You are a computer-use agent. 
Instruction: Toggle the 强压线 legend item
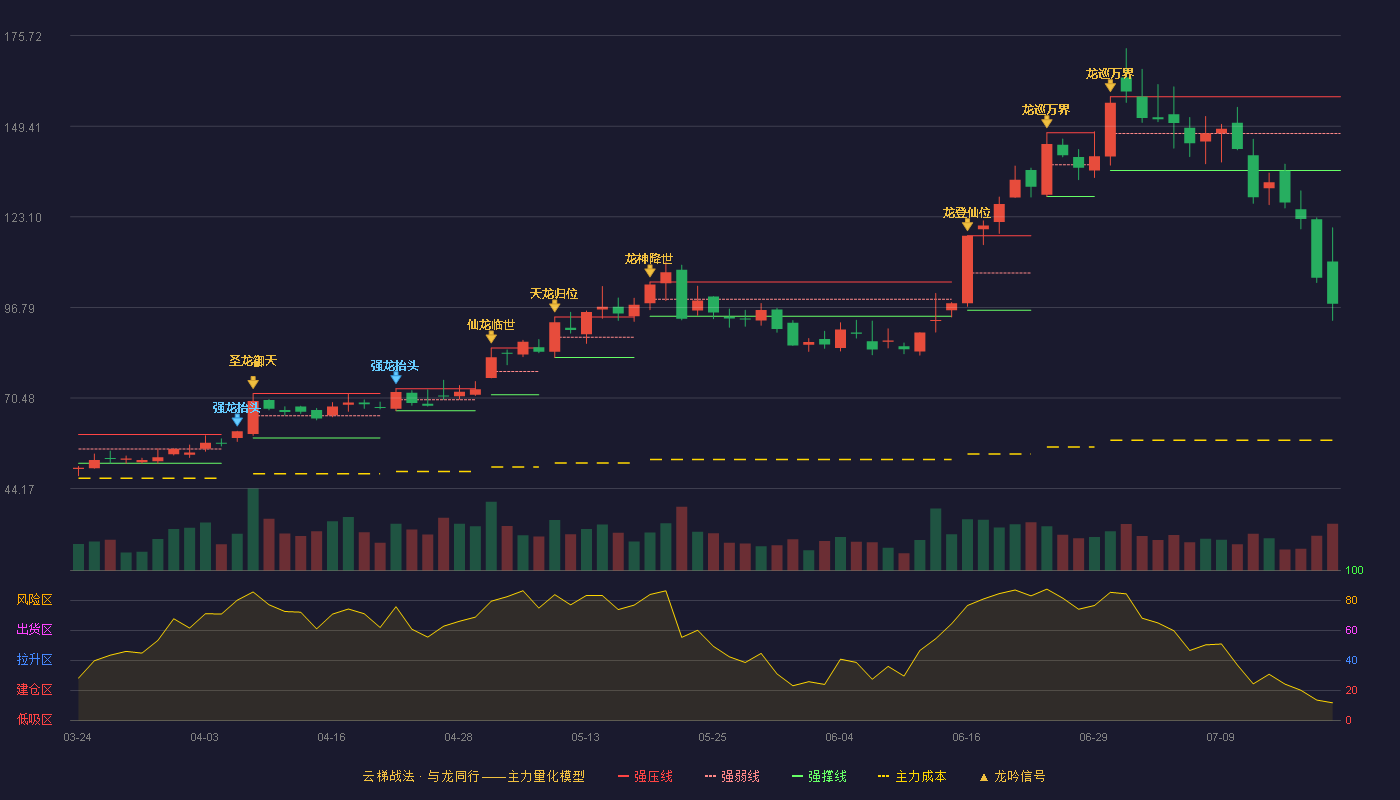(645, 776)
